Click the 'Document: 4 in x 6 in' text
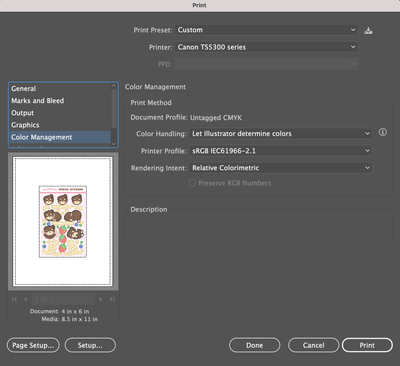 [x=59, y=311]
